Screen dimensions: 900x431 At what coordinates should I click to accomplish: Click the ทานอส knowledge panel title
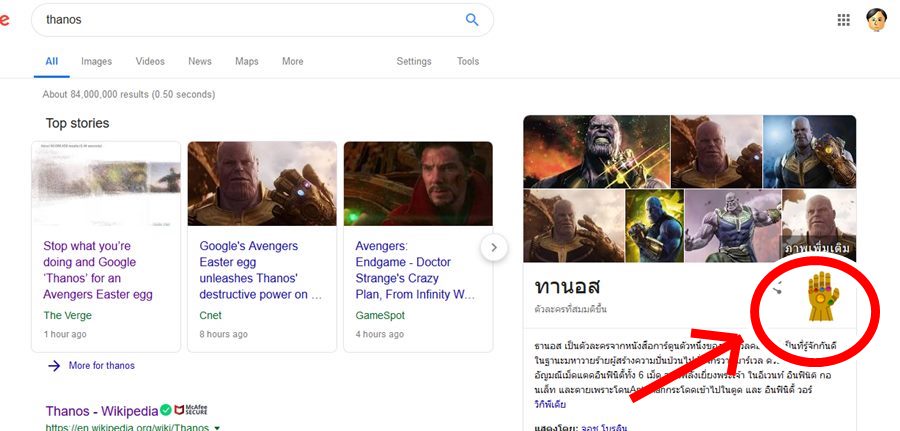[x=567, y=286]
